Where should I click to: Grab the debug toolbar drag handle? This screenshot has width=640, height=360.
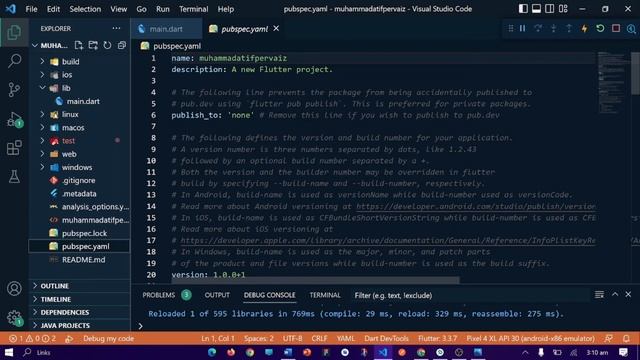pyautogui.click(x=511, y=28)
